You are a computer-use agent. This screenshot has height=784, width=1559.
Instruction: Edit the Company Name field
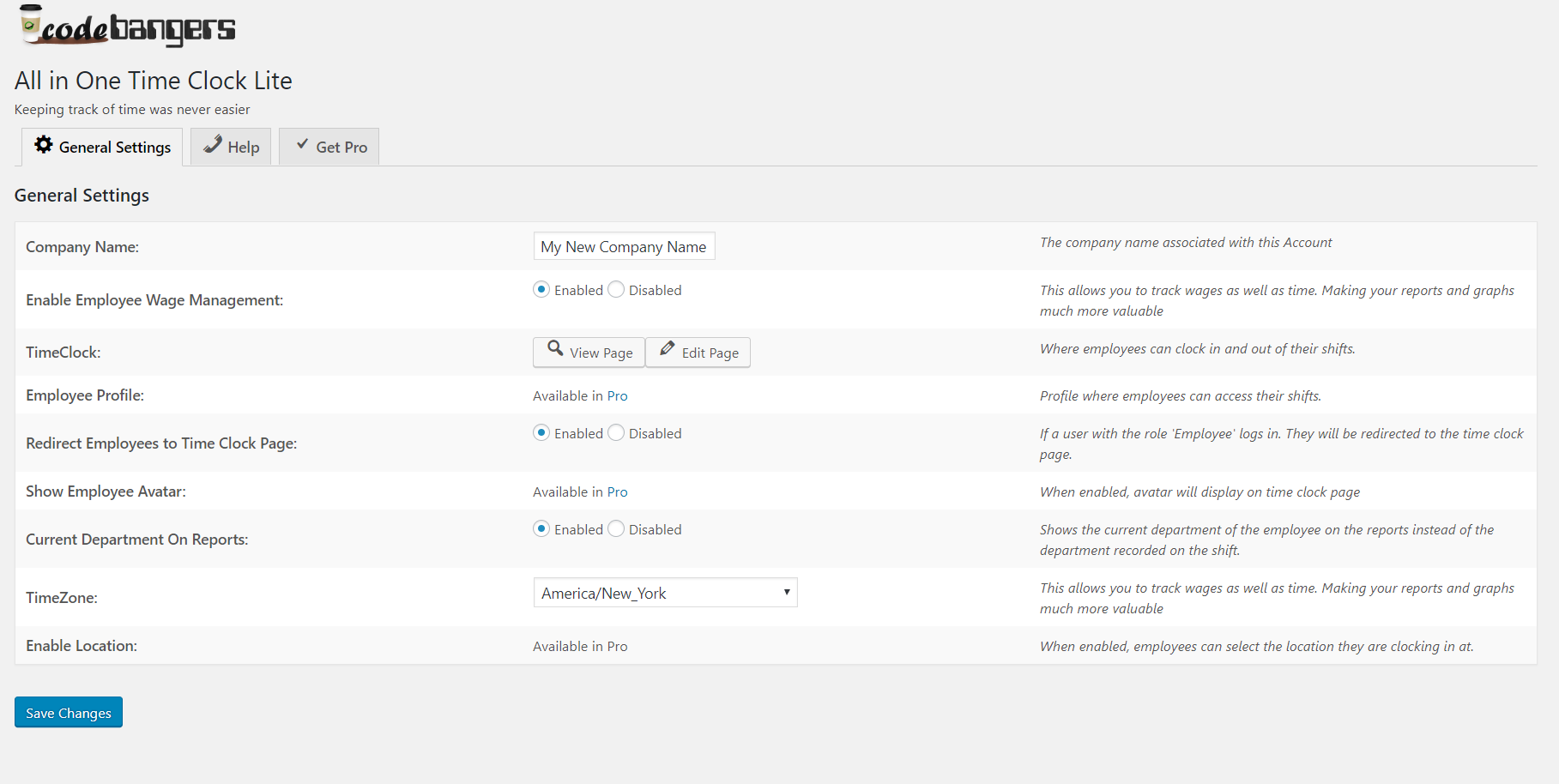point(624,246)
